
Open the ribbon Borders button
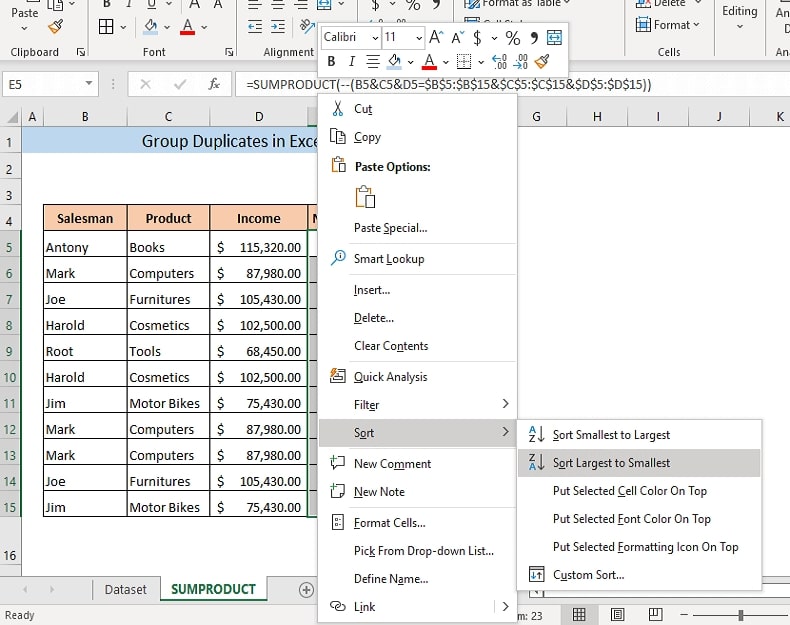[106, 26]
